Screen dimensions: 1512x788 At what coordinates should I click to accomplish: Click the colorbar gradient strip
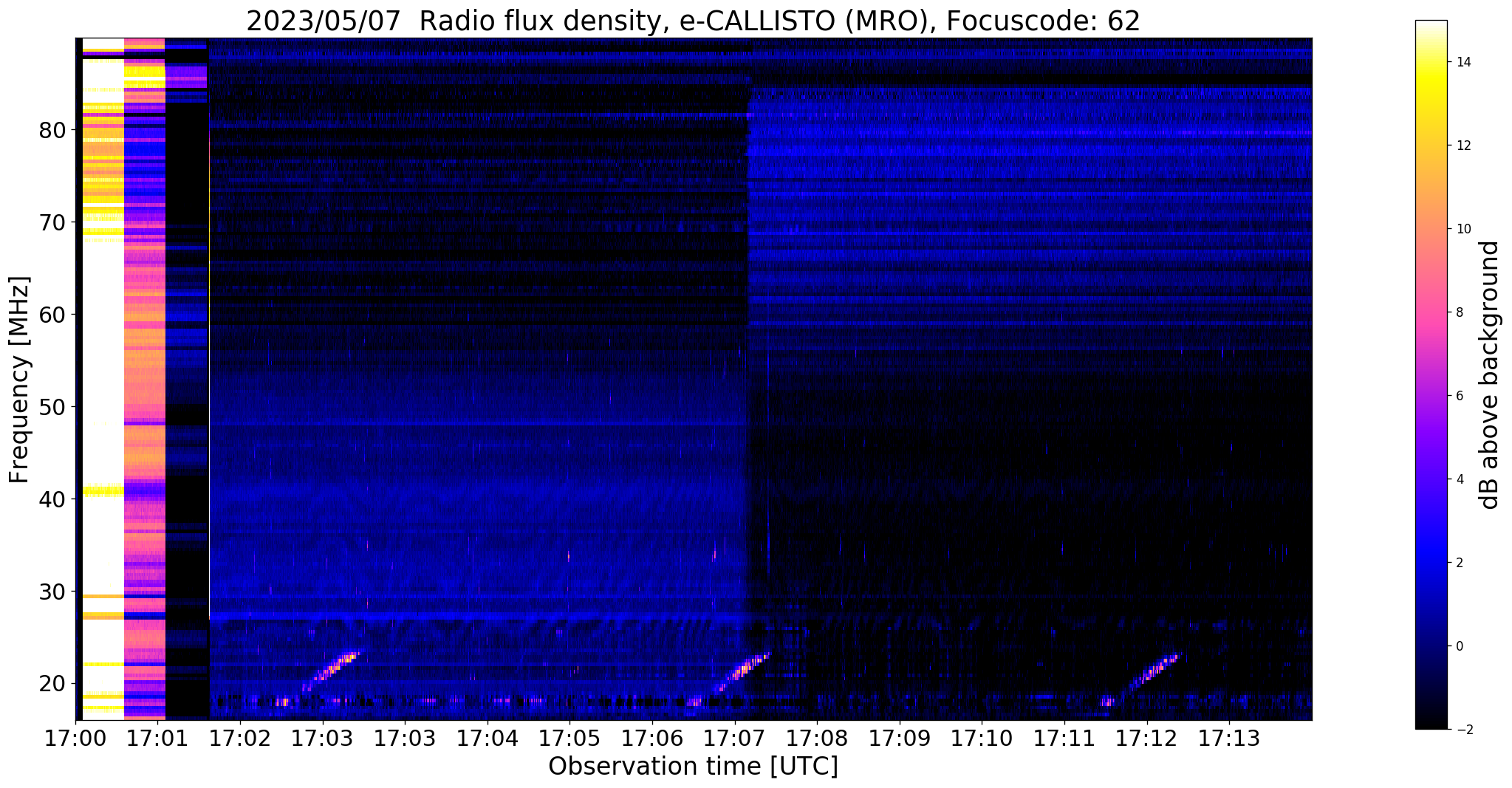pos(1431,374)
